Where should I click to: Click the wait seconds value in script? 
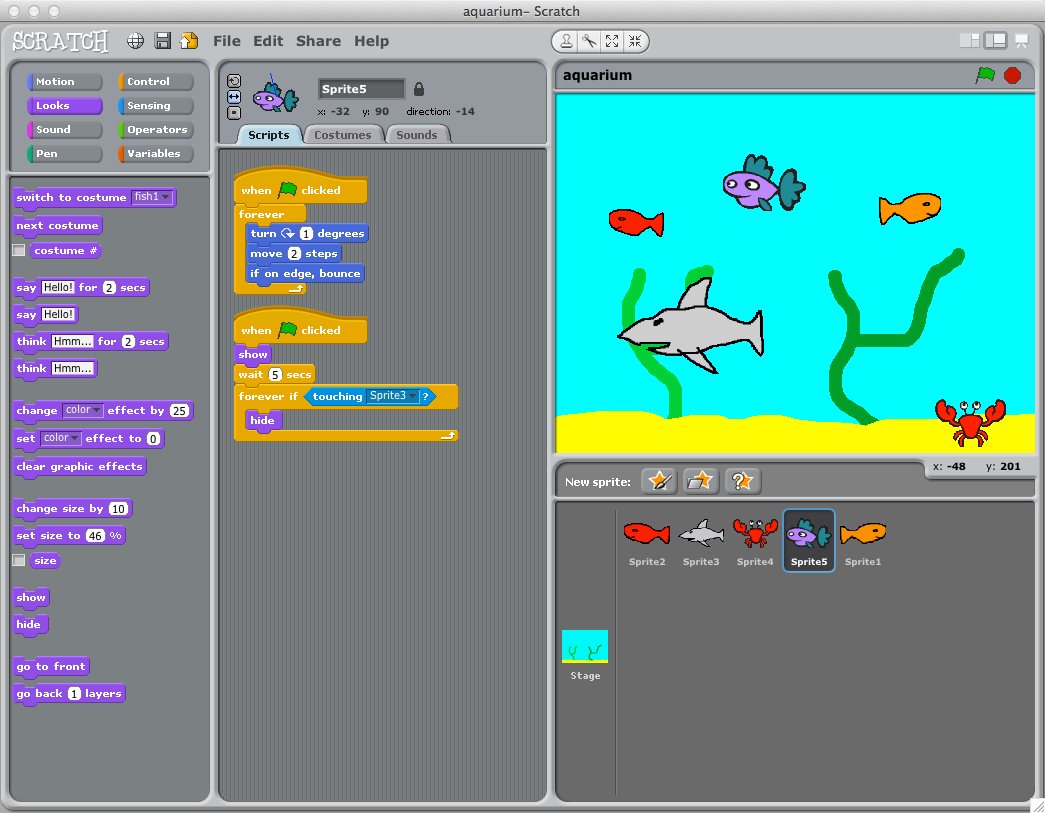tap(275, 375)
